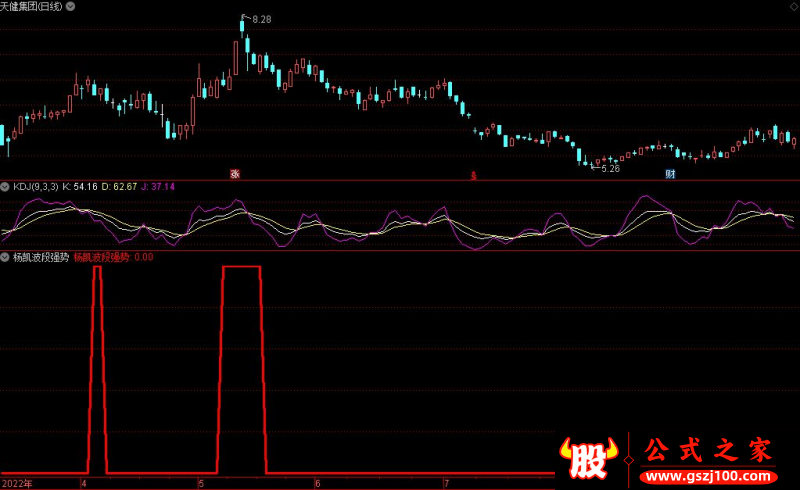Jump to month 4 on date axis
The width and height of the screenshot is (800, 490).
tap(84, 483)
